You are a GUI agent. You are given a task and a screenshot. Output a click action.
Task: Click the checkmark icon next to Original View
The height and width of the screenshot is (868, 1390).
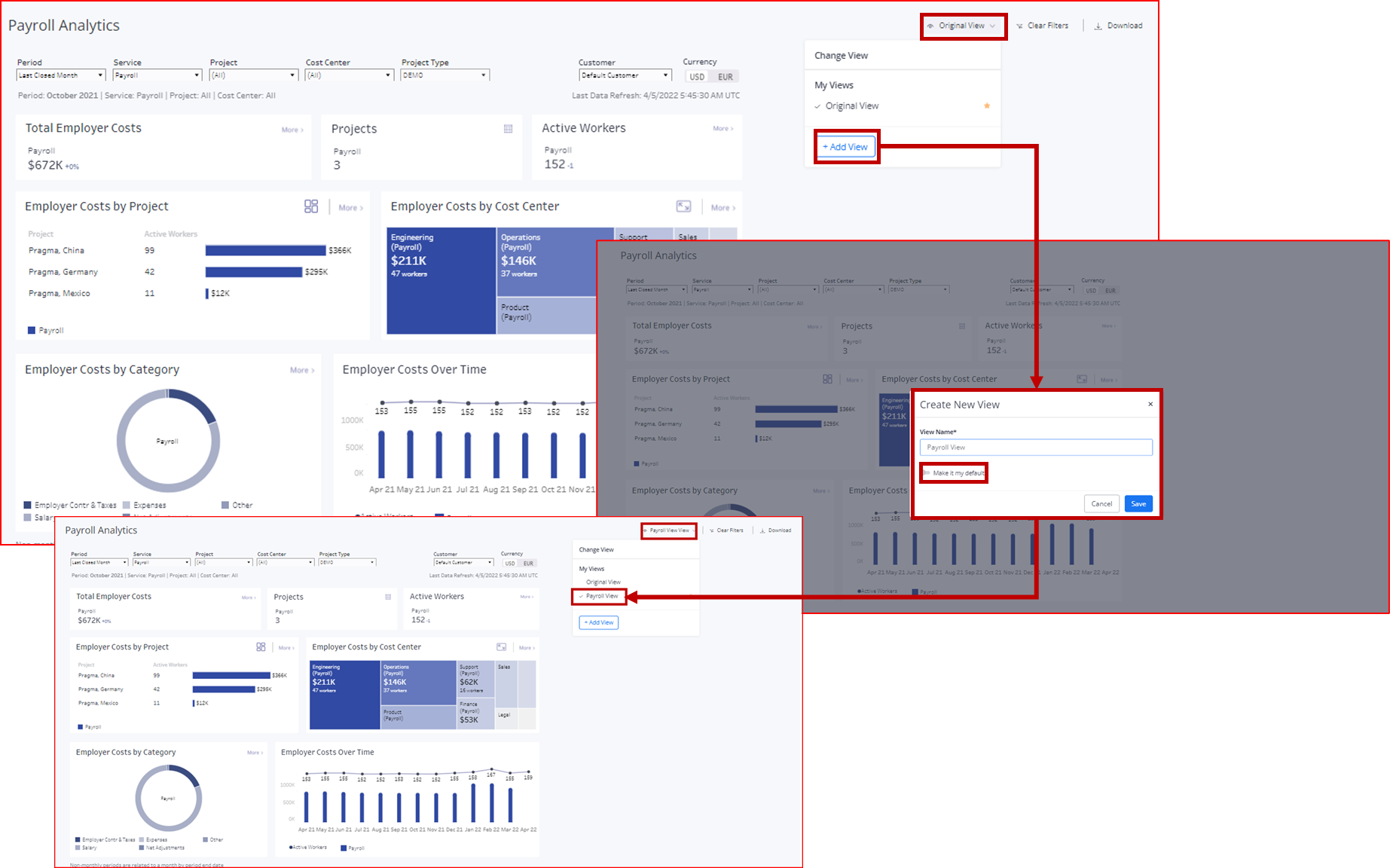pos(818,105)
